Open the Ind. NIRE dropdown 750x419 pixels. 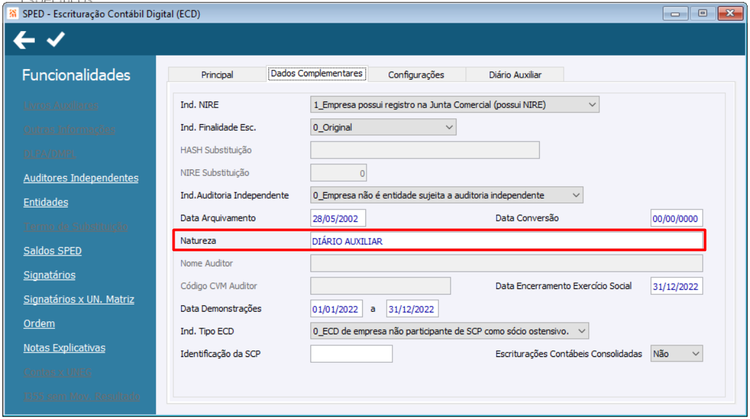click(454, 105)
